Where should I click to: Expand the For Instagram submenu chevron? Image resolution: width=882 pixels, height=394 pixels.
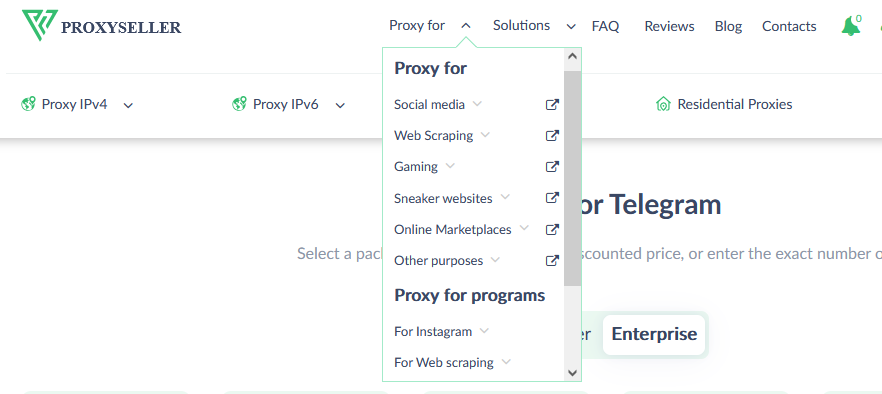(484, 330)
